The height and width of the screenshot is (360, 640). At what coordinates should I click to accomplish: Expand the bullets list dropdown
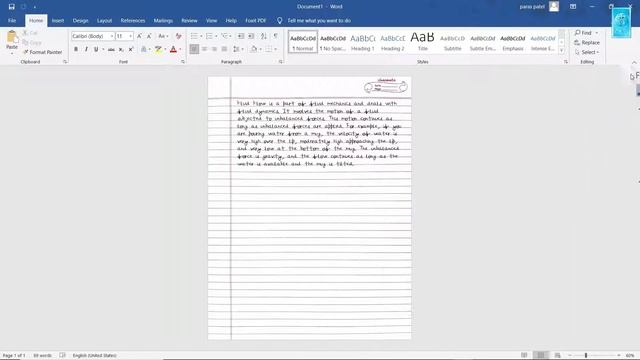coord(201,36)
